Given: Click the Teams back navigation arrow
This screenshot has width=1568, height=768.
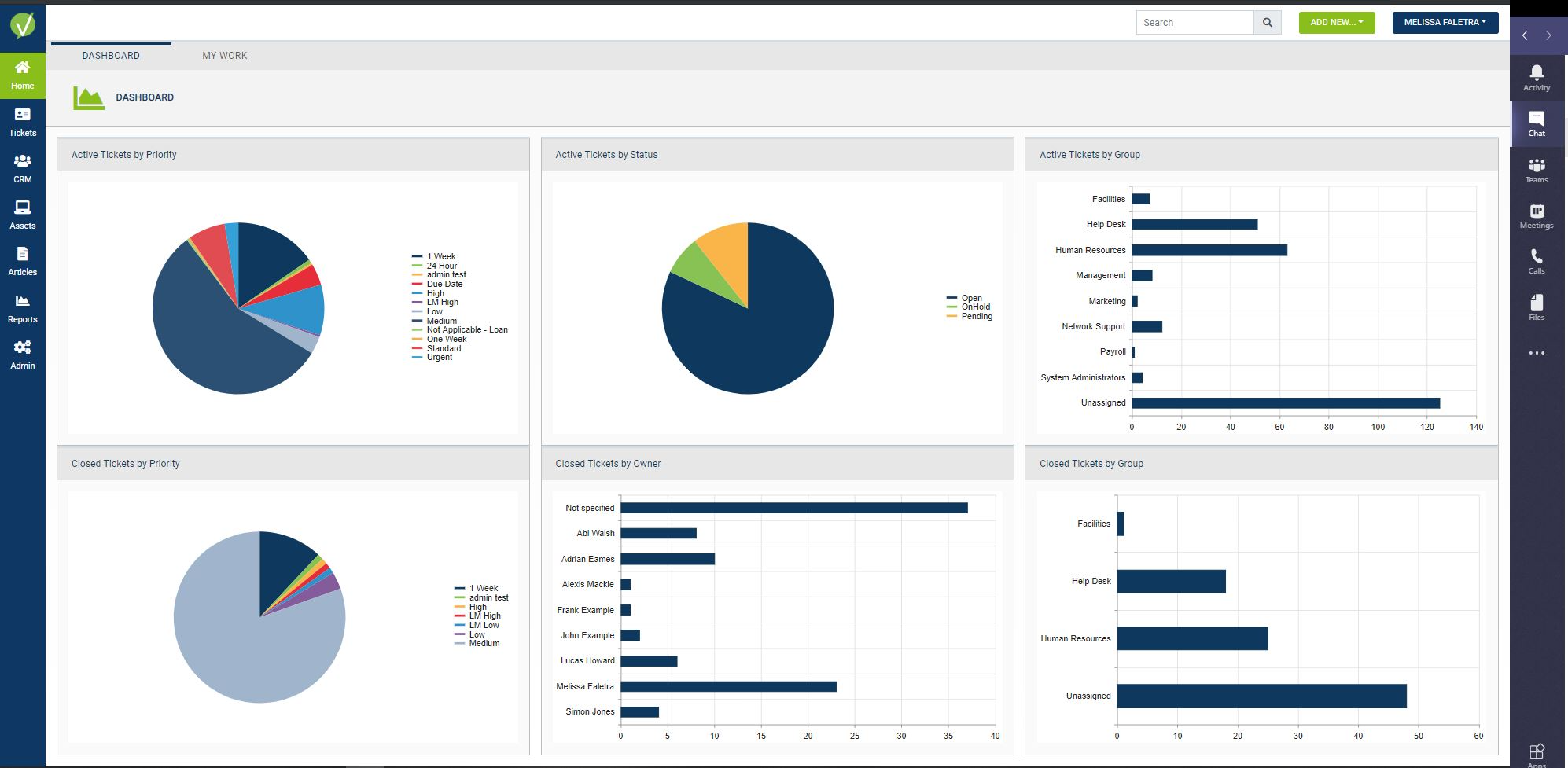Looking at the screenshot, I should 1525,35.
